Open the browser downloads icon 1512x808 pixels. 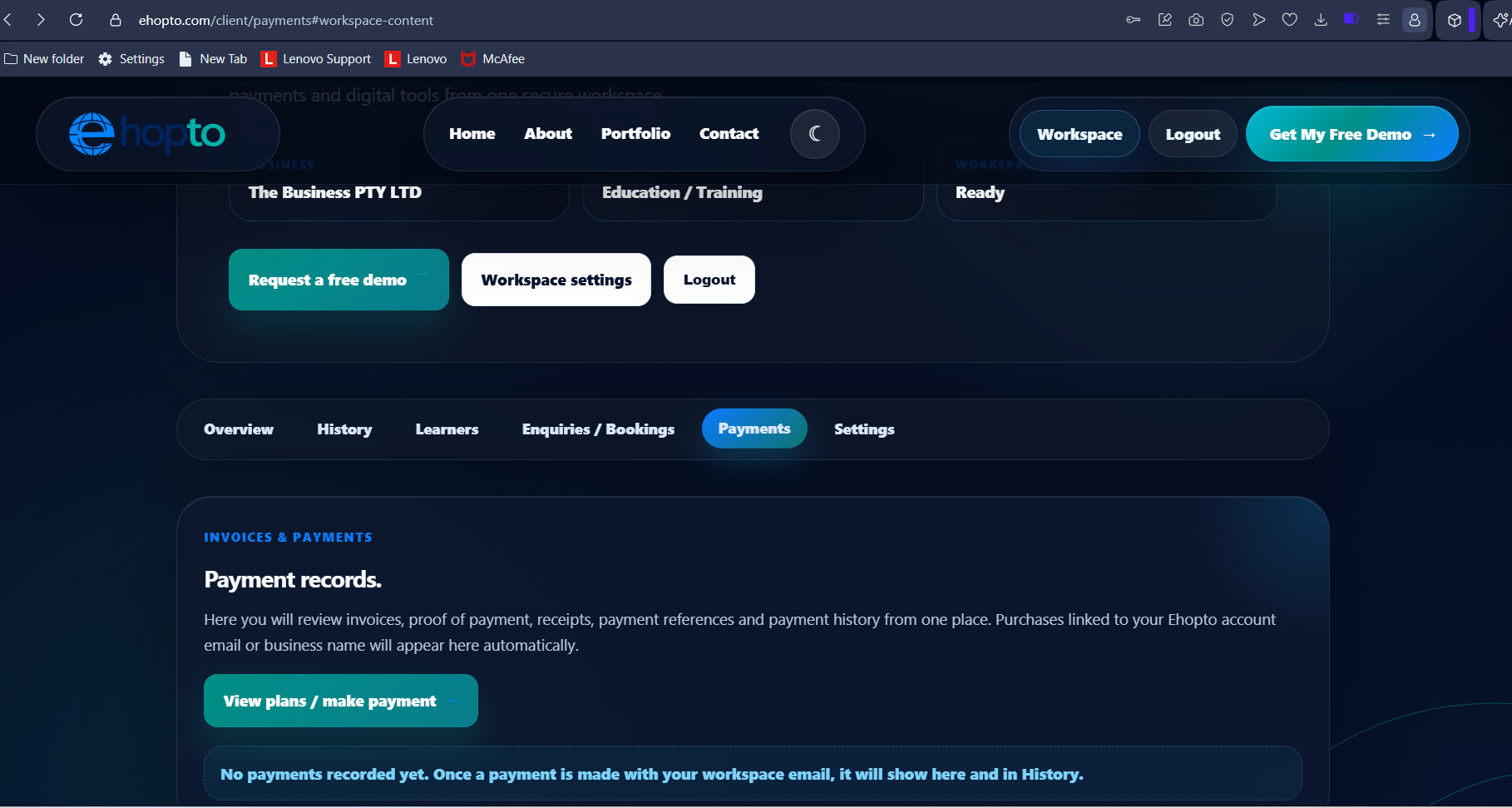(1321, 20)
